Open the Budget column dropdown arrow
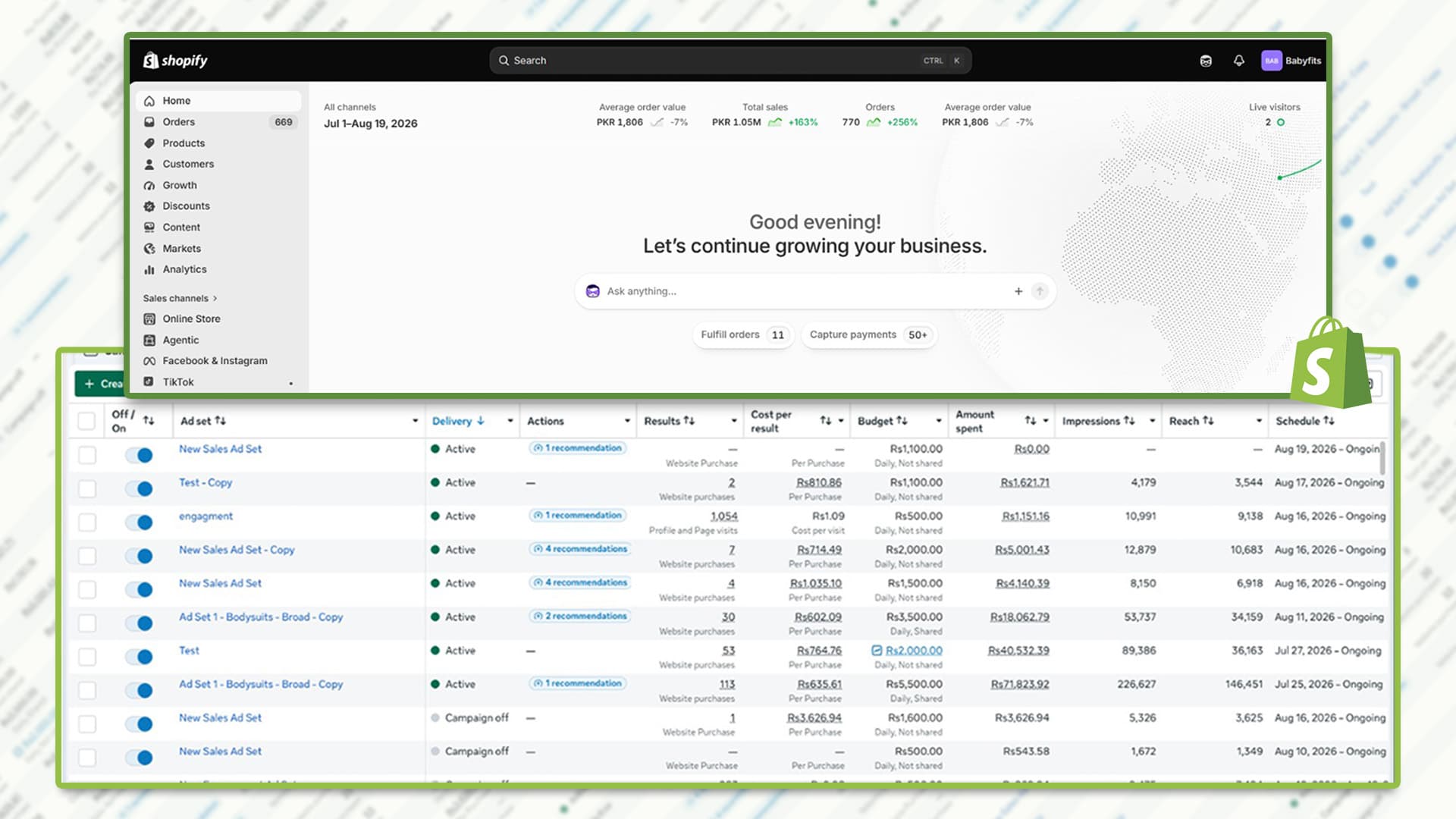The image size is (1456, 819). (x=939, y=421)
